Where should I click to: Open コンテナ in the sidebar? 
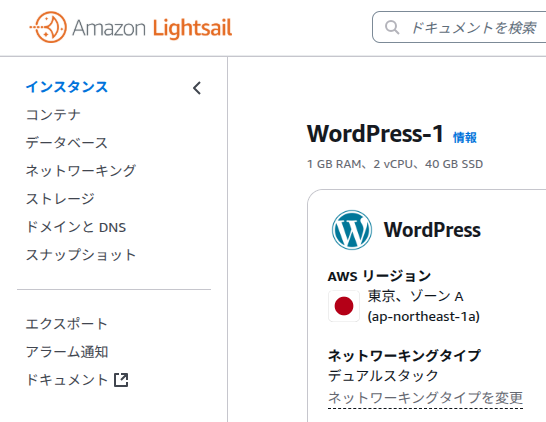tap(53, 115)
